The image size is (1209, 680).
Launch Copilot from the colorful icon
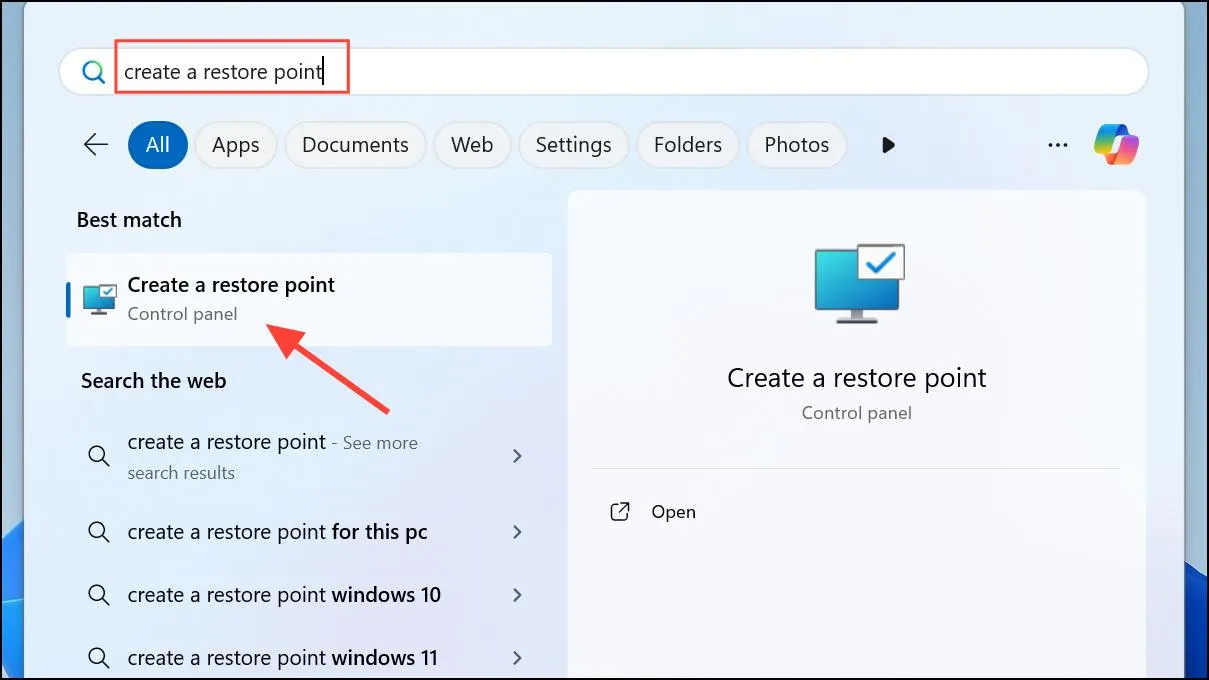[1116, 145]
